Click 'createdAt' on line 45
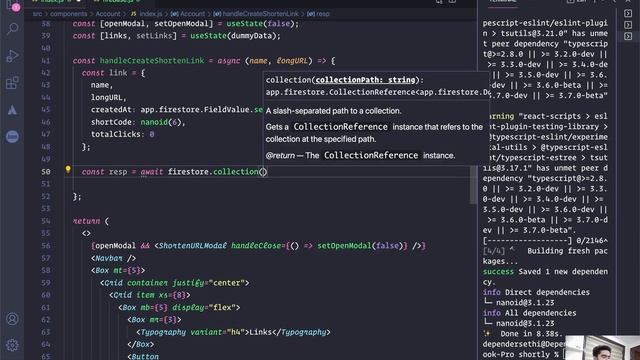 [111, 110]
